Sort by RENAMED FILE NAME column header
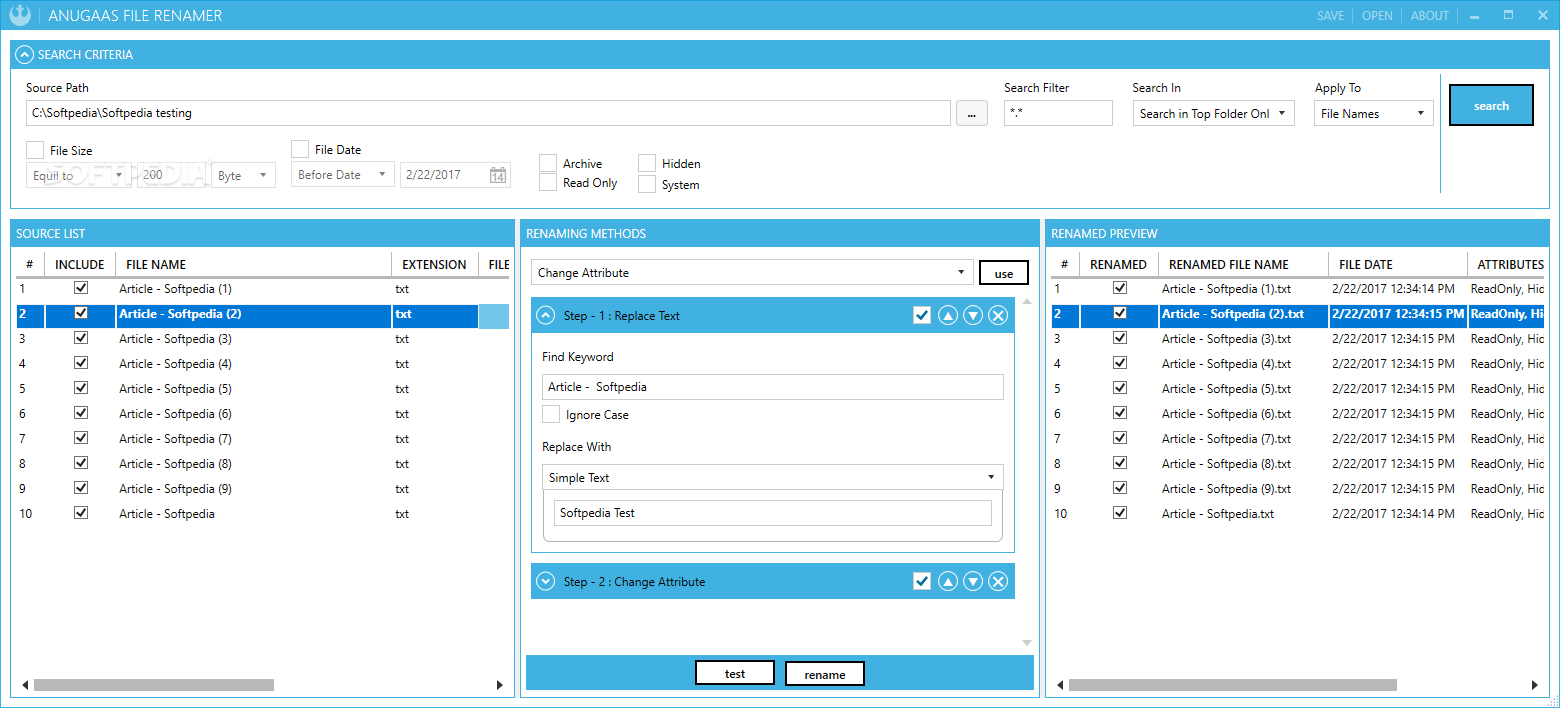Viewport: 1560px width, 708px height. [1243, 264]
